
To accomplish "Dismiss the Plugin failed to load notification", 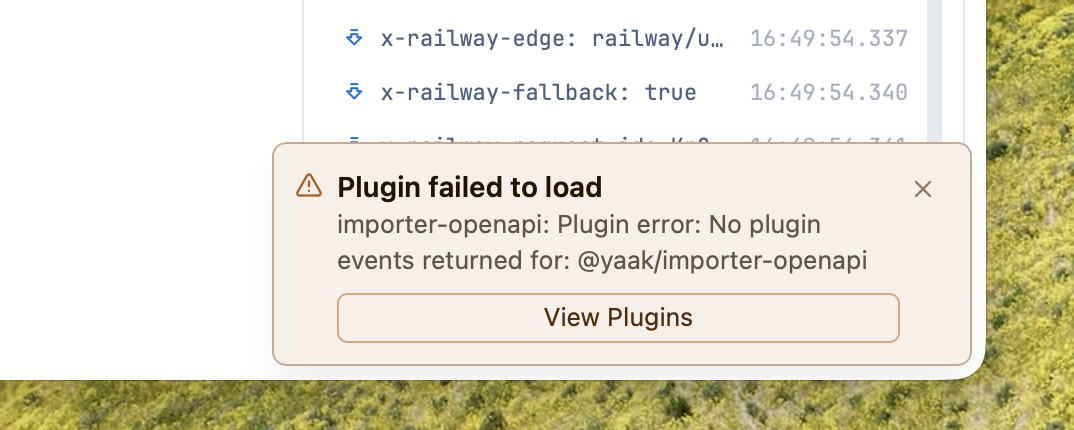I will 922,189.
